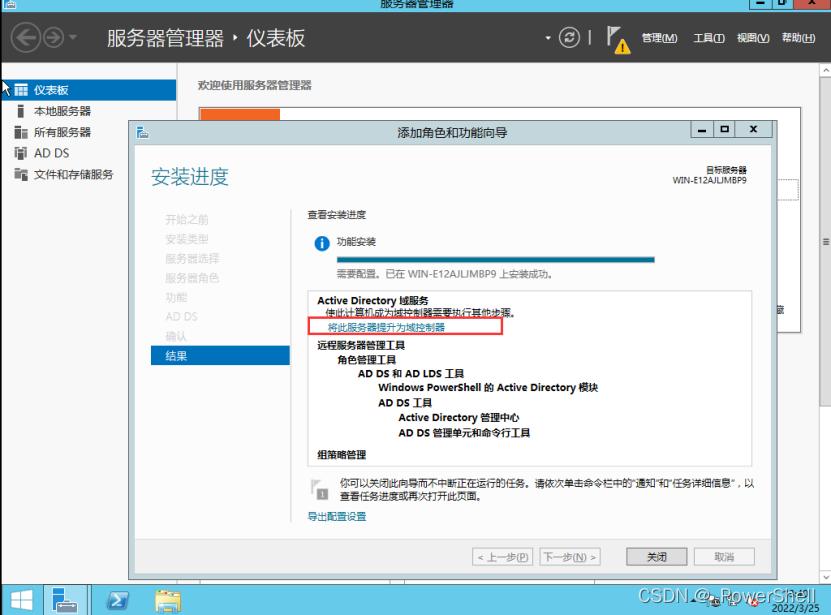Click the 欢迎使用服务器管理器 heading
Viewport: 831px width, 615px height.
click(x=255, y=85)
